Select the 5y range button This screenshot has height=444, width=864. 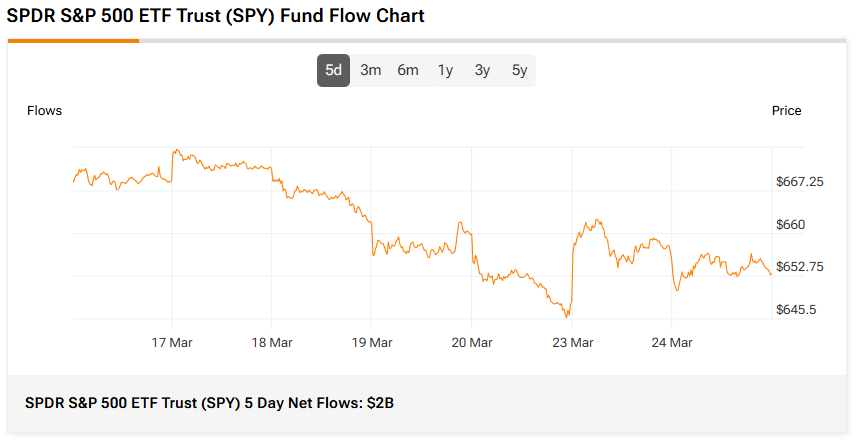tap(519, 70)
